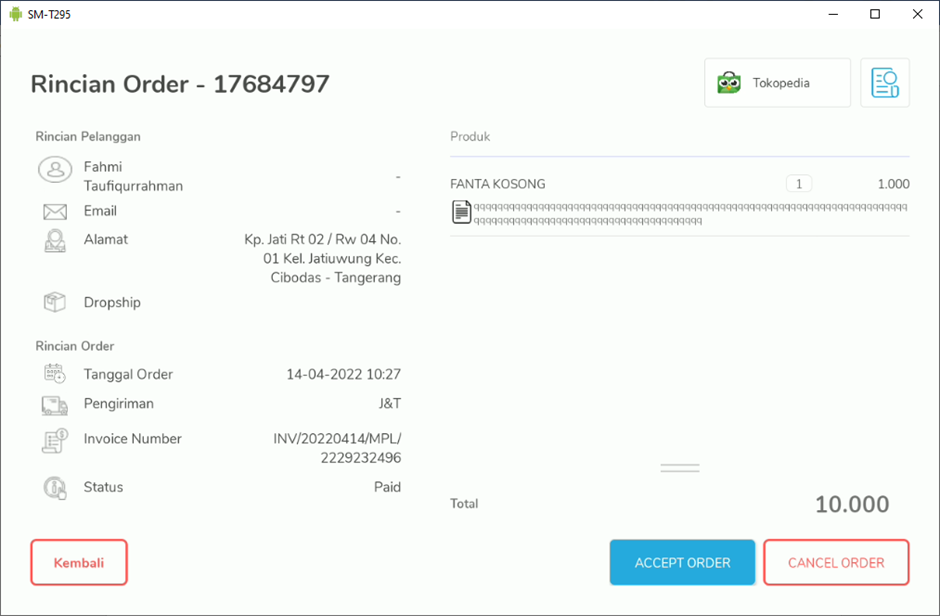Click the Status payment icon
940x616 pixels.
pyautogui.click(x=55, y=488)
